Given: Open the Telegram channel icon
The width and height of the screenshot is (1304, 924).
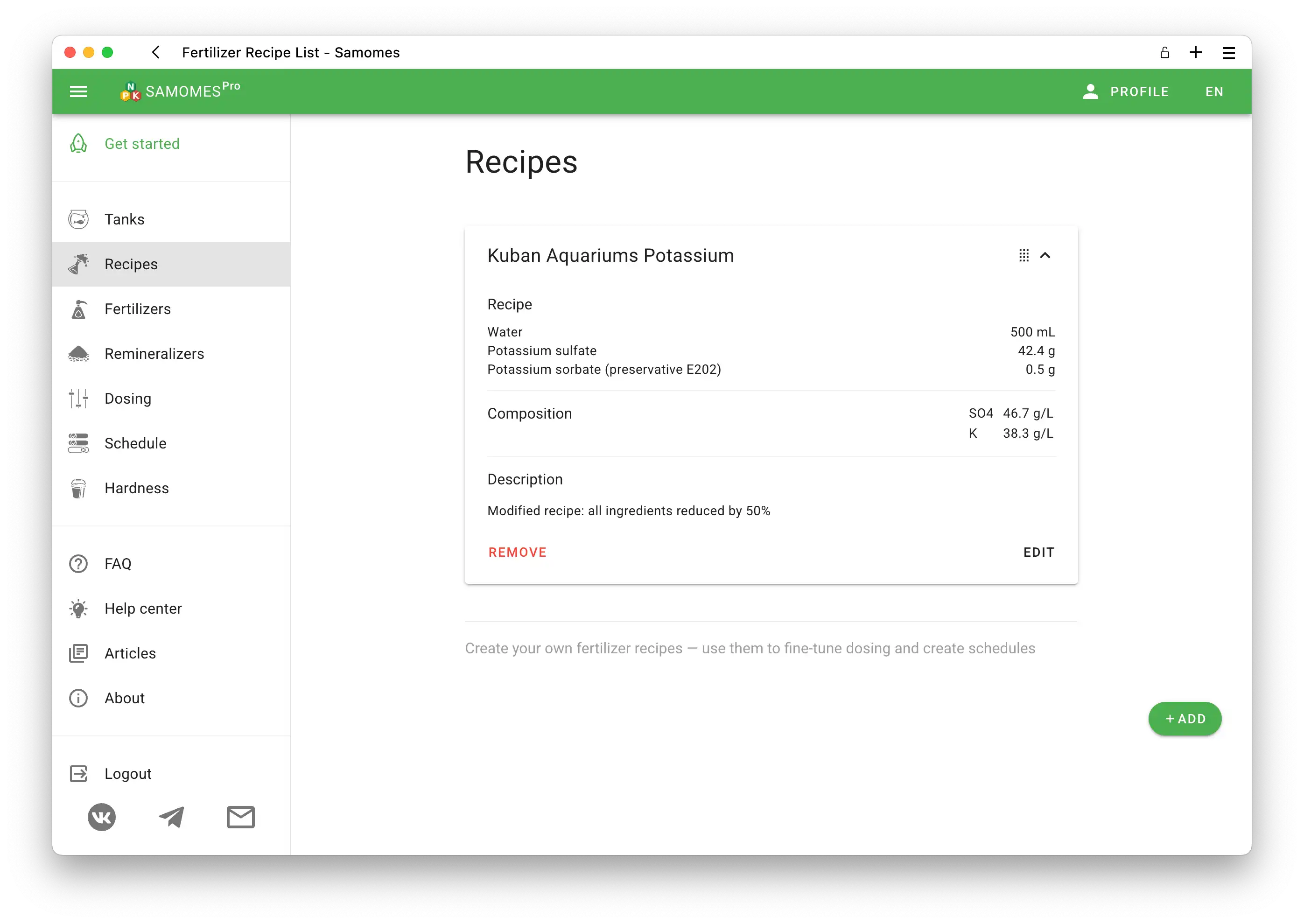Looking at the screenshot, I should click(x=171, y=817).
